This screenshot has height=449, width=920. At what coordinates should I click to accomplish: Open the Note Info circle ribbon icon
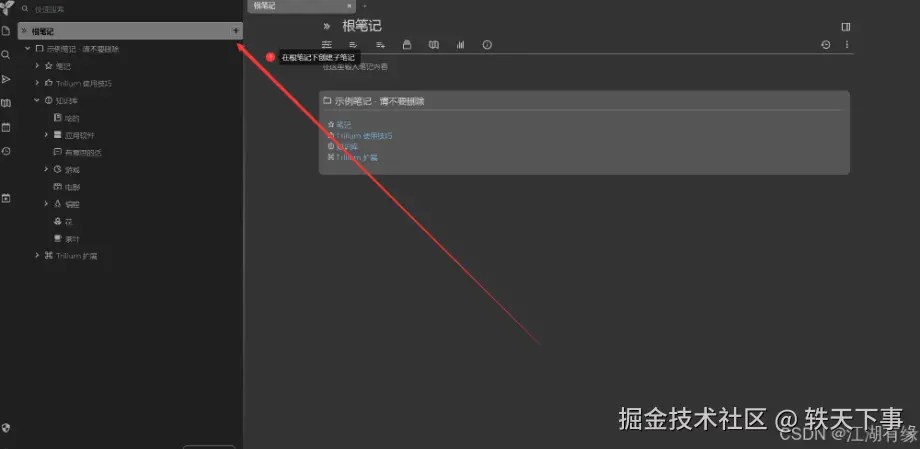point(487,45)
